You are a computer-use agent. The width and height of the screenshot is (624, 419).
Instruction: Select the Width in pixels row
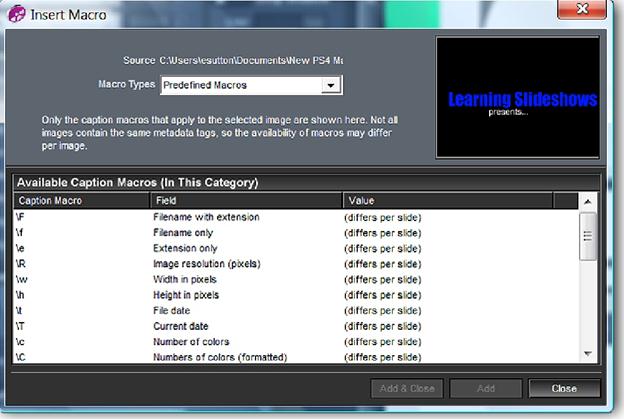[296, 279]
